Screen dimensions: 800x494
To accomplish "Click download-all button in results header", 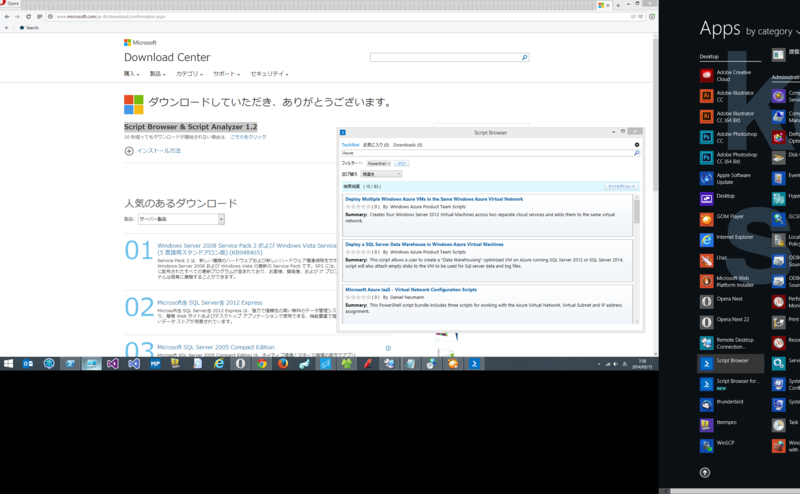I will (621, 186).
